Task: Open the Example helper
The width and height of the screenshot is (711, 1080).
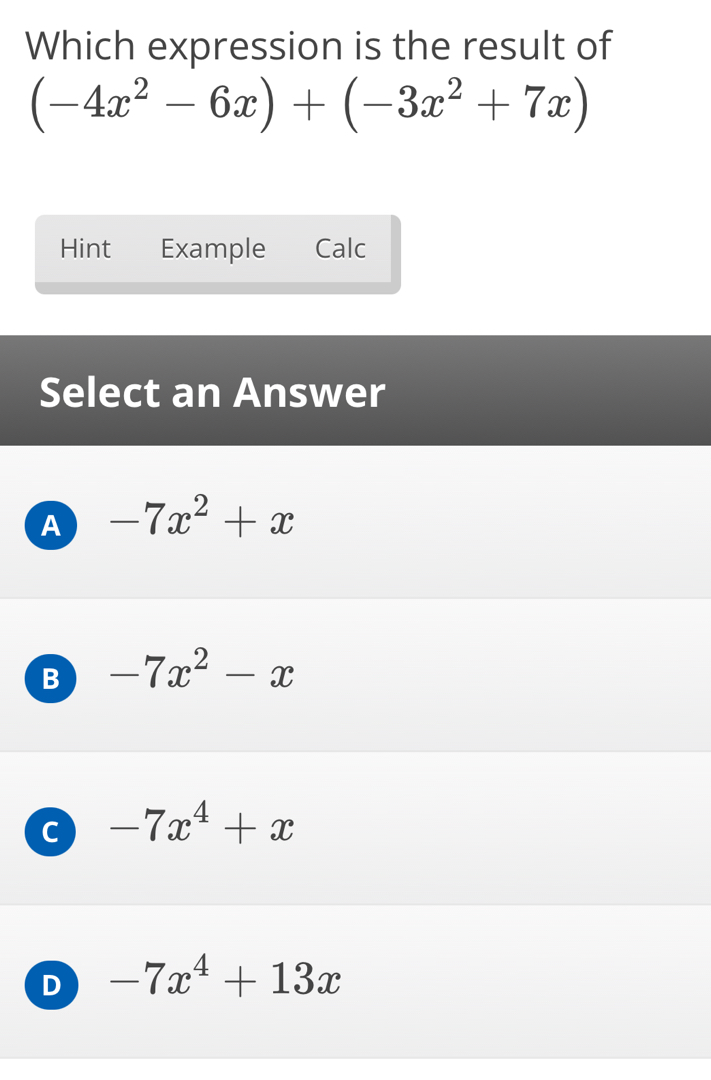Action: (x=213, y=248)
